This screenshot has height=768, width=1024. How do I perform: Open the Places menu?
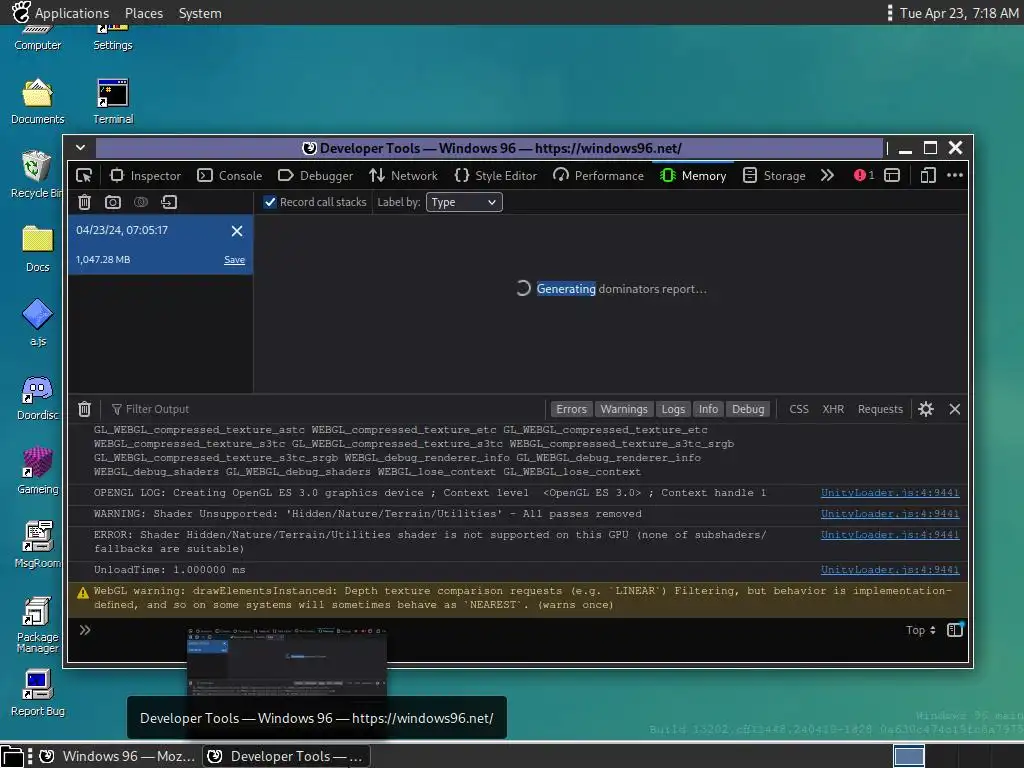pos(144,13)
